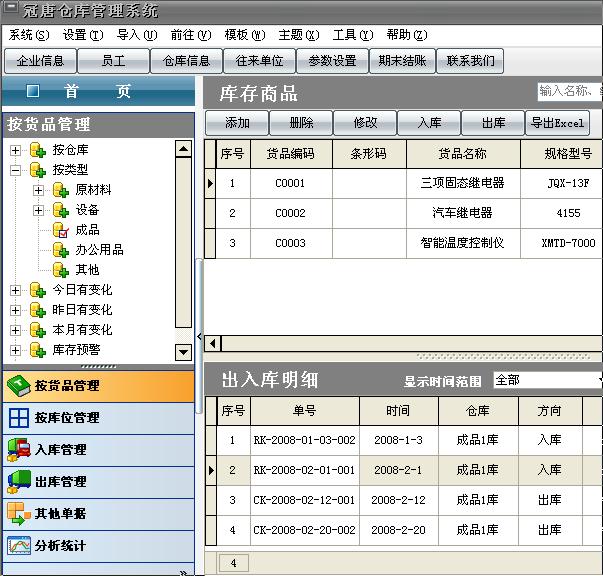Image resolution: width=603 pixels, height=576 pixels.
Task: Click the tree panel scroll-up arrow
Action: pyautogui.click(x=183, y=149)
